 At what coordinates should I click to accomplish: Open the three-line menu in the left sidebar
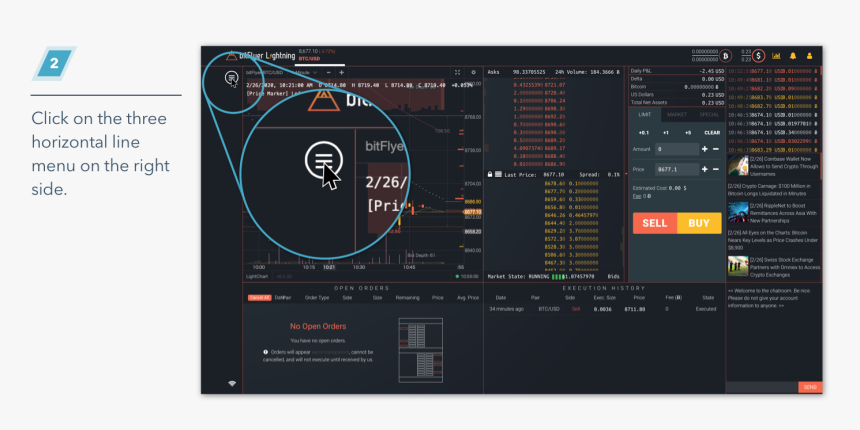[231, 78]
